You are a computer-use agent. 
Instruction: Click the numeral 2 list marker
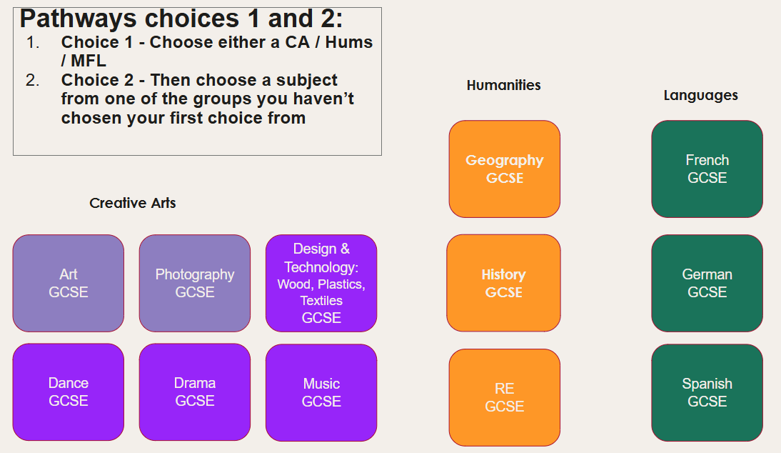pos(32,80)
